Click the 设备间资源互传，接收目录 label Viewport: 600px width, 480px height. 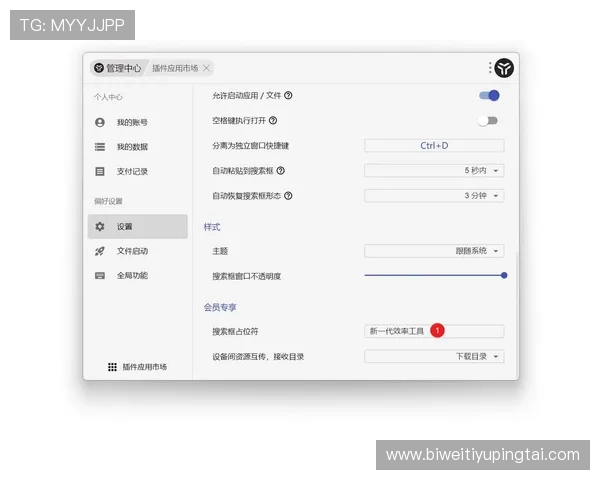point(258,357)
